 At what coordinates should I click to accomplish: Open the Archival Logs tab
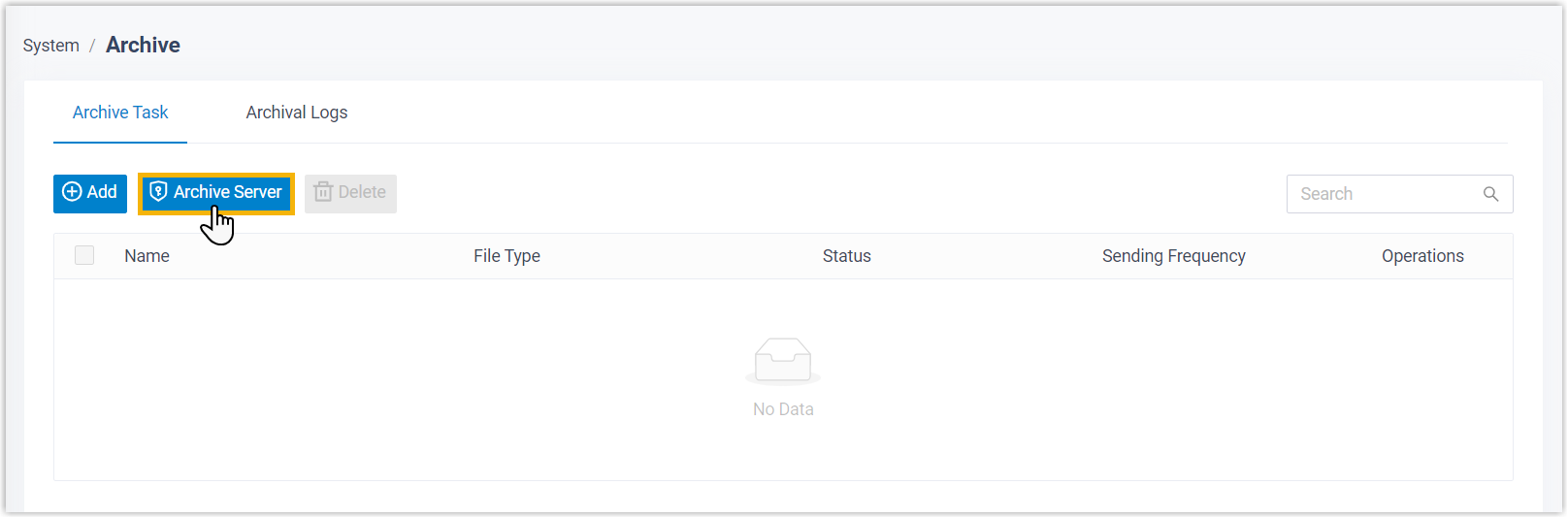297,113
